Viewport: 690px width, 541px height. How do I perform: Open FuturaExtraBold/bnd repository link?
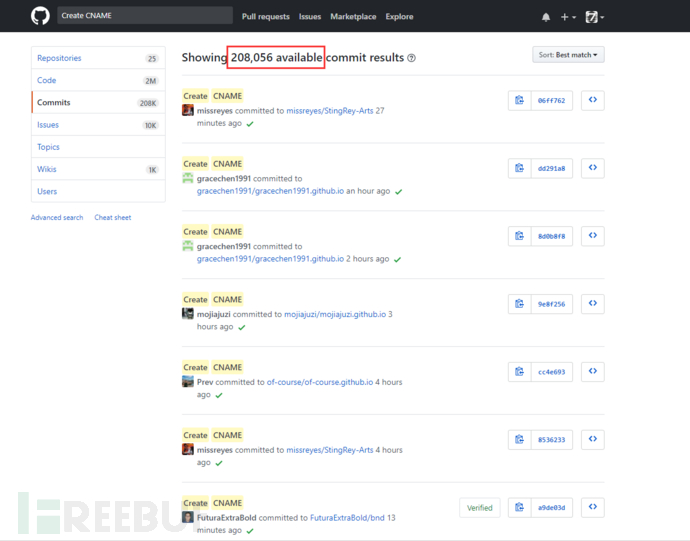(x=347, y=518)
